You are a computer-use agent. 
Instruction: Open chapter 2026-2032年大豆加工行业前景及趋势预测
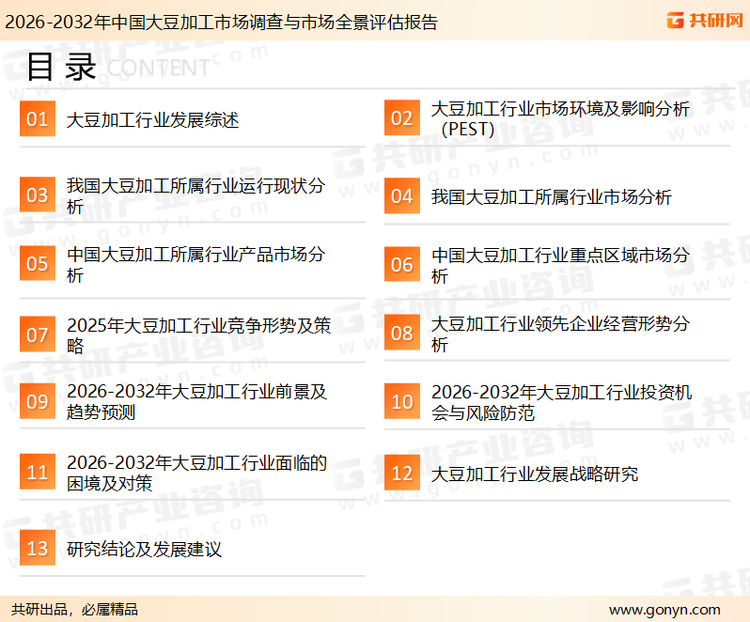click(197, 401)
